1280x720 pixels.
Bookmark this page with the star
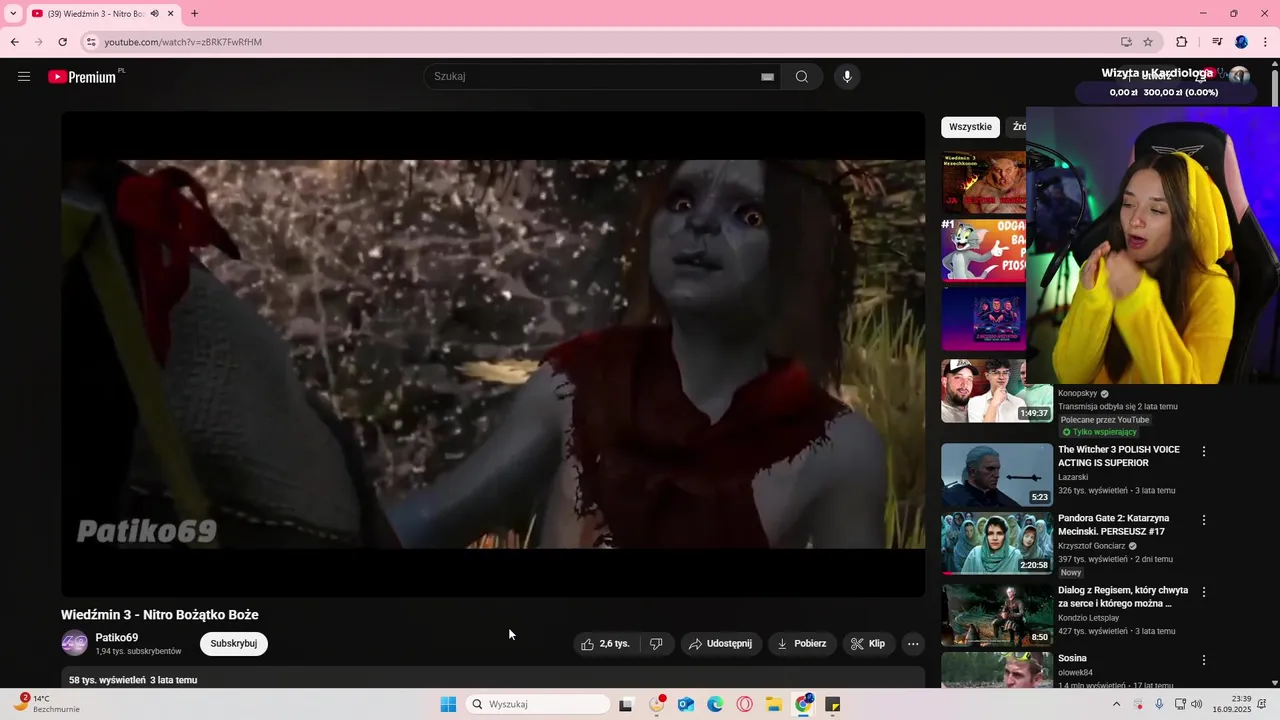click(x=1148, y=42)
